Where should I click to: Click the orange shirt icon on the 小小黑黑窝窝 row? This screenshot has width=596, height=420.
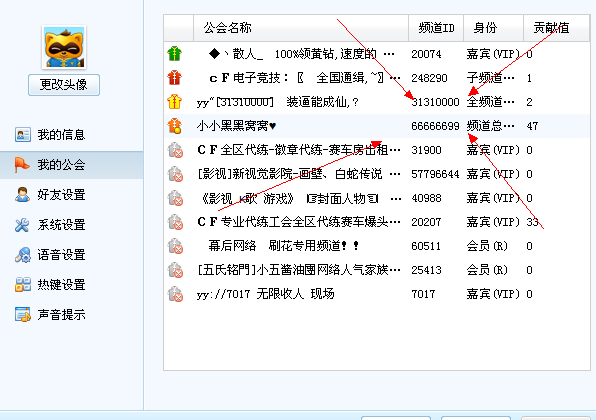point(174,126)
